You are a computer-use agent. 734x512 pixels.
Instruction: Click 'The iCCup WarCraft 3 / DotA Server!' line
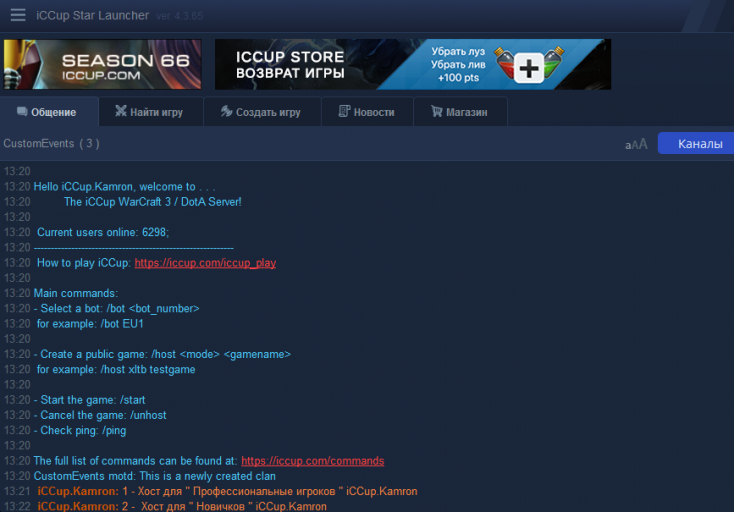[153, 202]
